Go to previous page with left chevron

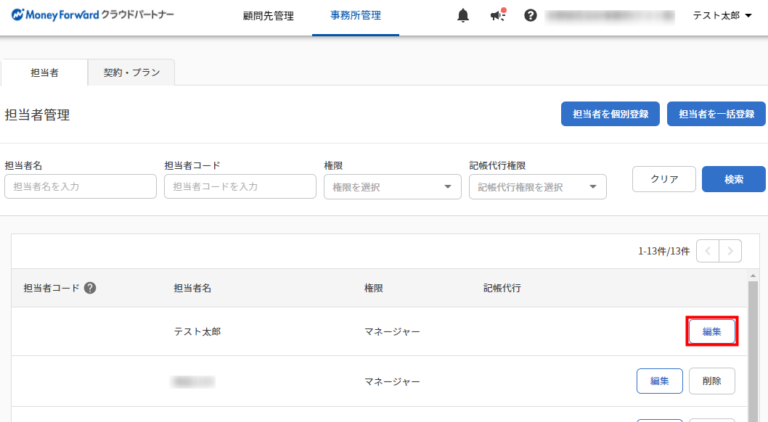(707, 251)
